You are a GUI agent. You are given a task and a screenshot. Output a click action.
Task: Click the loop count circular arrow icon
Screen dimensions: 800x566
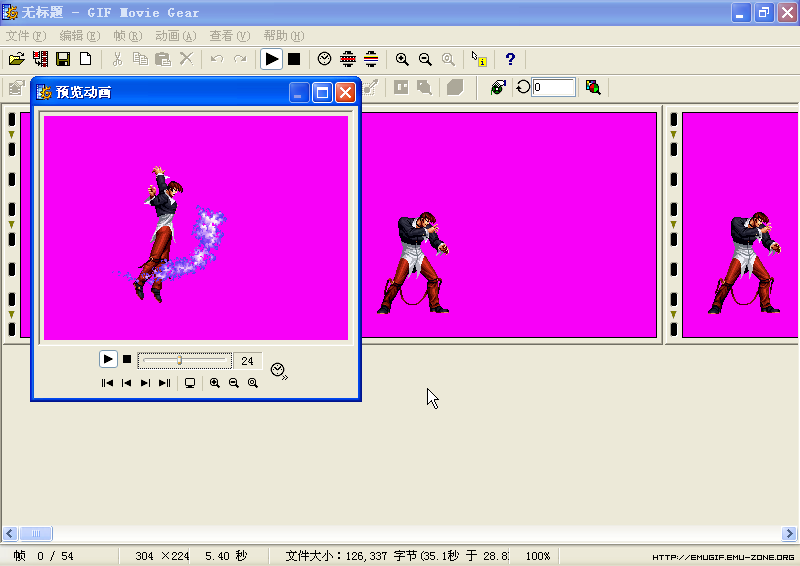[x=523, y=87]
